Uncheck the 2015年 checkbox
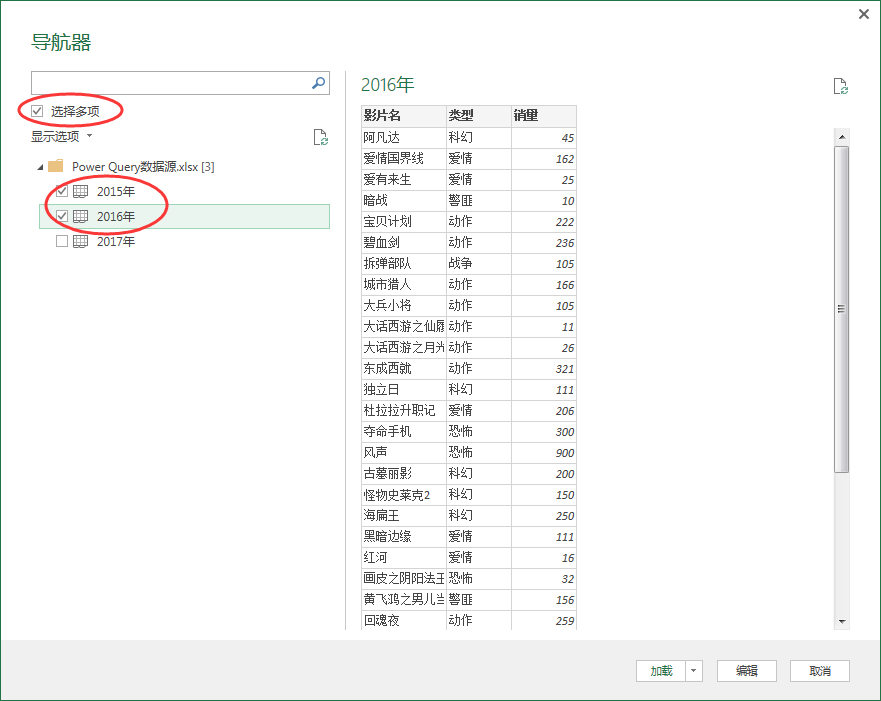The height and width of the screenshot is (701, 881). click(61, 190)
